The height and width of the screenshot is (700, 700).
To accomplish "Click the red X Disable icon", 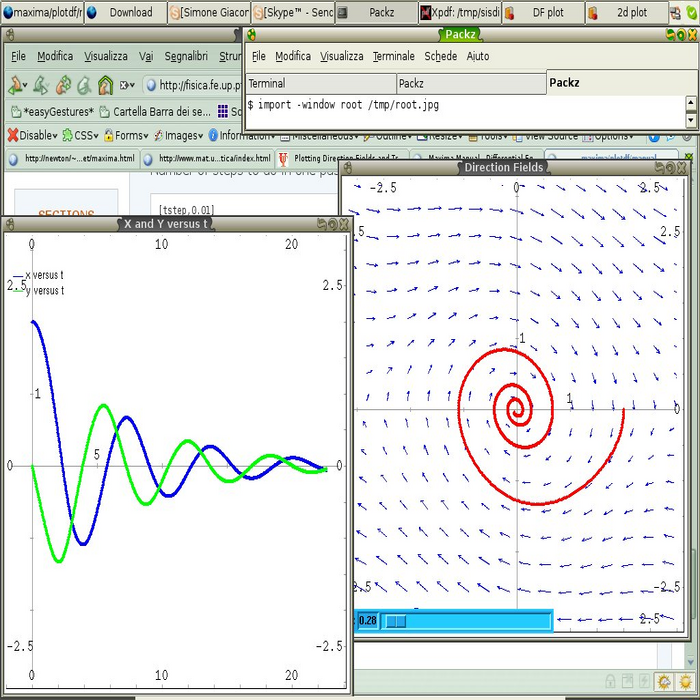I will [13, 135].
